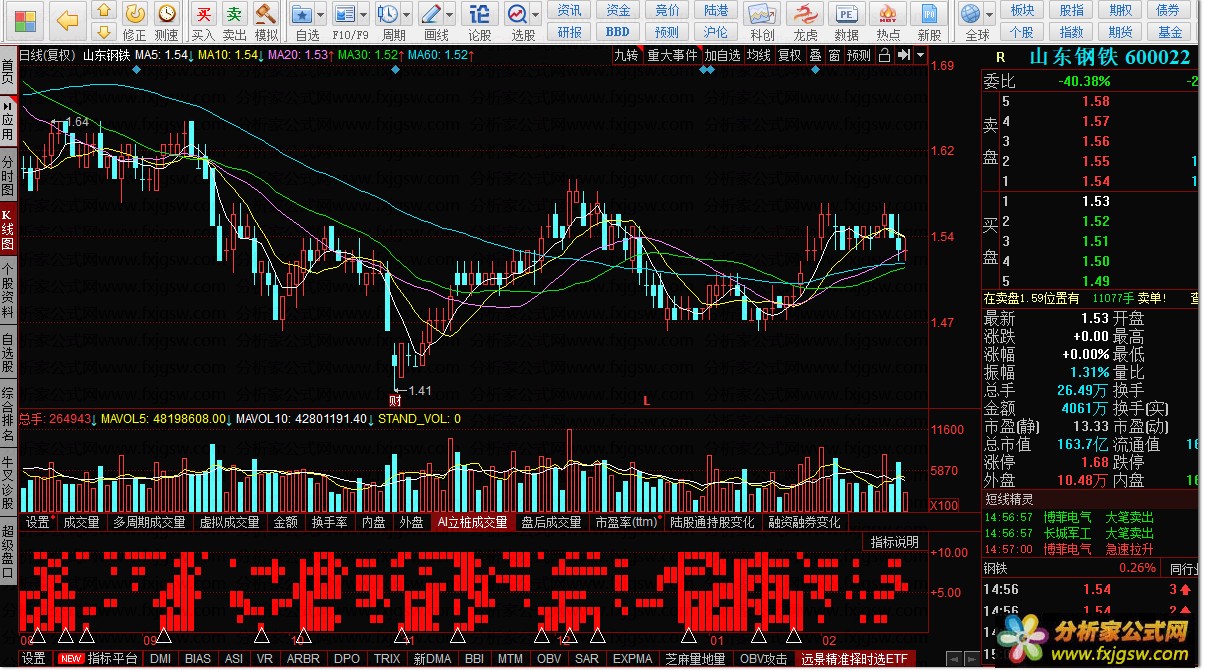Open 指标说明 indicator description
This screenshot has width=1205, height=671.
point(894,542)
